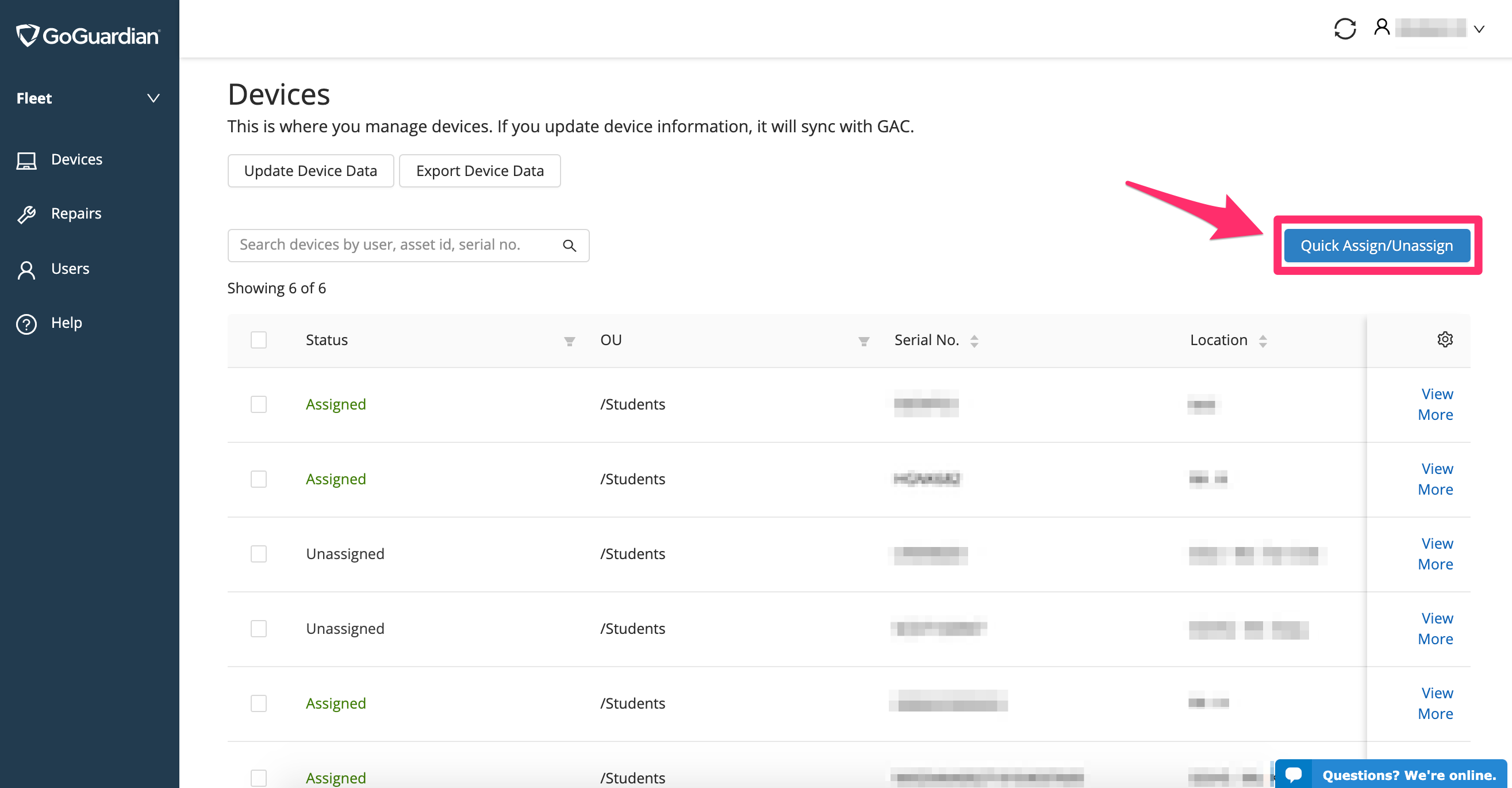
Task: Click the column settings gear icon
Action: pyautogui.click(x=1443, y=339)
